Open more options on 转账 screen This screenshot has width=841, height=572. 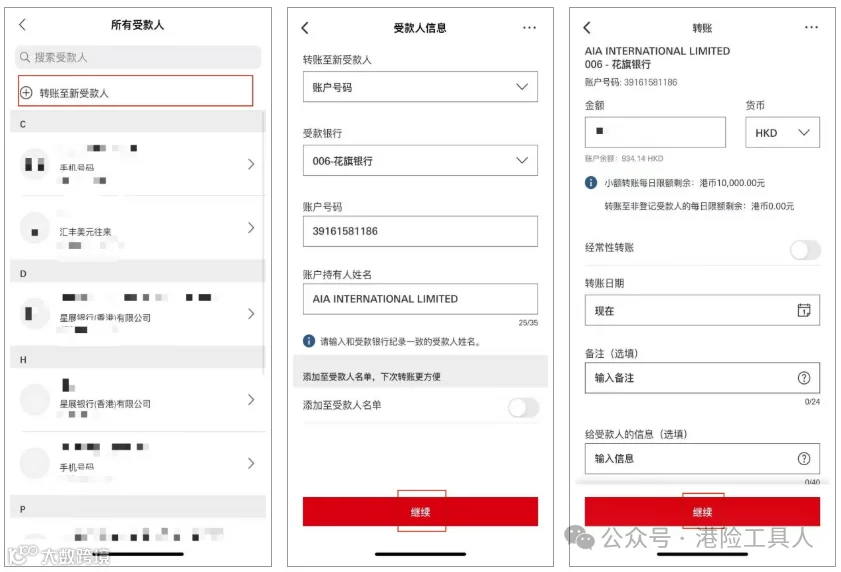[x=811, y=28]
